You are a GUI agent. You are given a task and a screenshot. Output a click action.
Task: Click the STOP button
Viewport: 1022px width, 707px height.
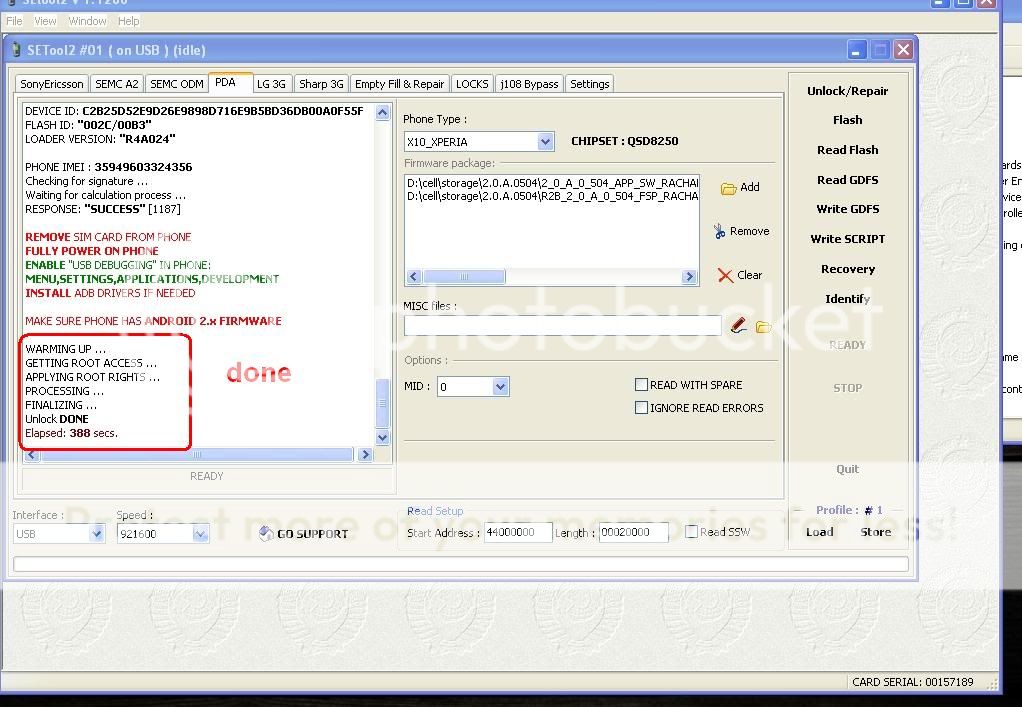click(847, 388)
